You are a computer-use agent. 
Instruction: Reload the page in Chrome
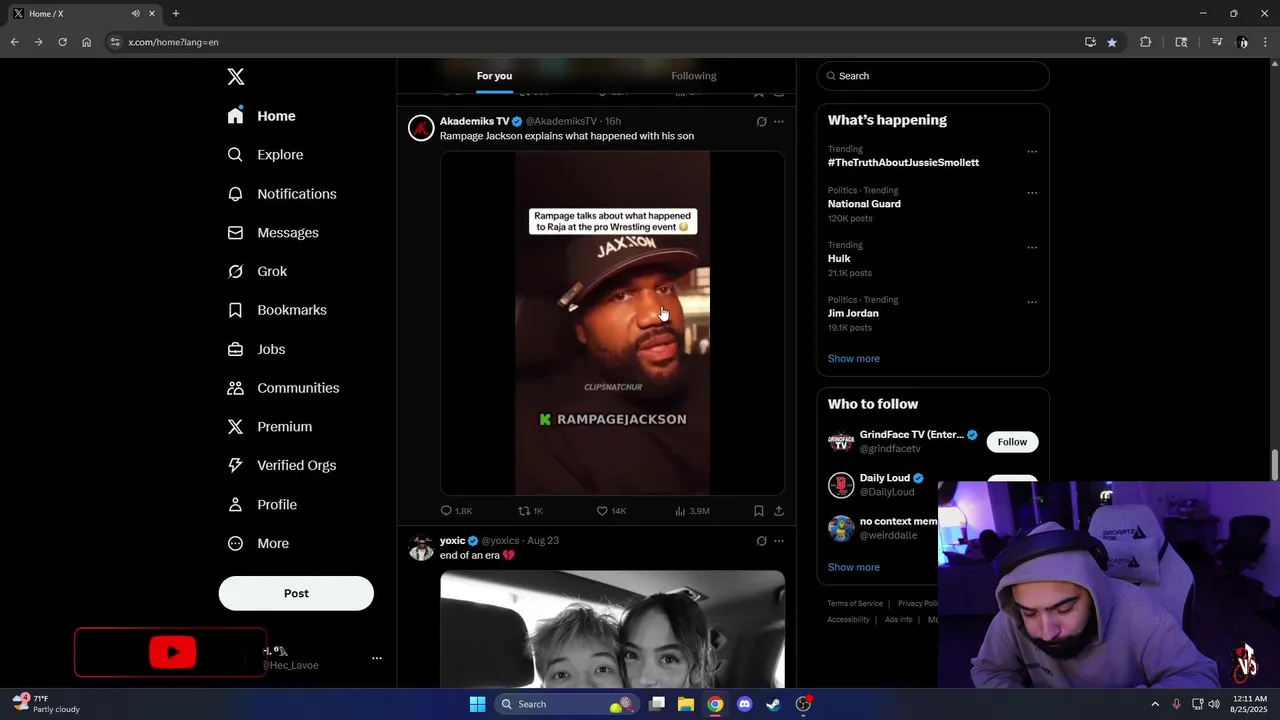pos(62,42)
